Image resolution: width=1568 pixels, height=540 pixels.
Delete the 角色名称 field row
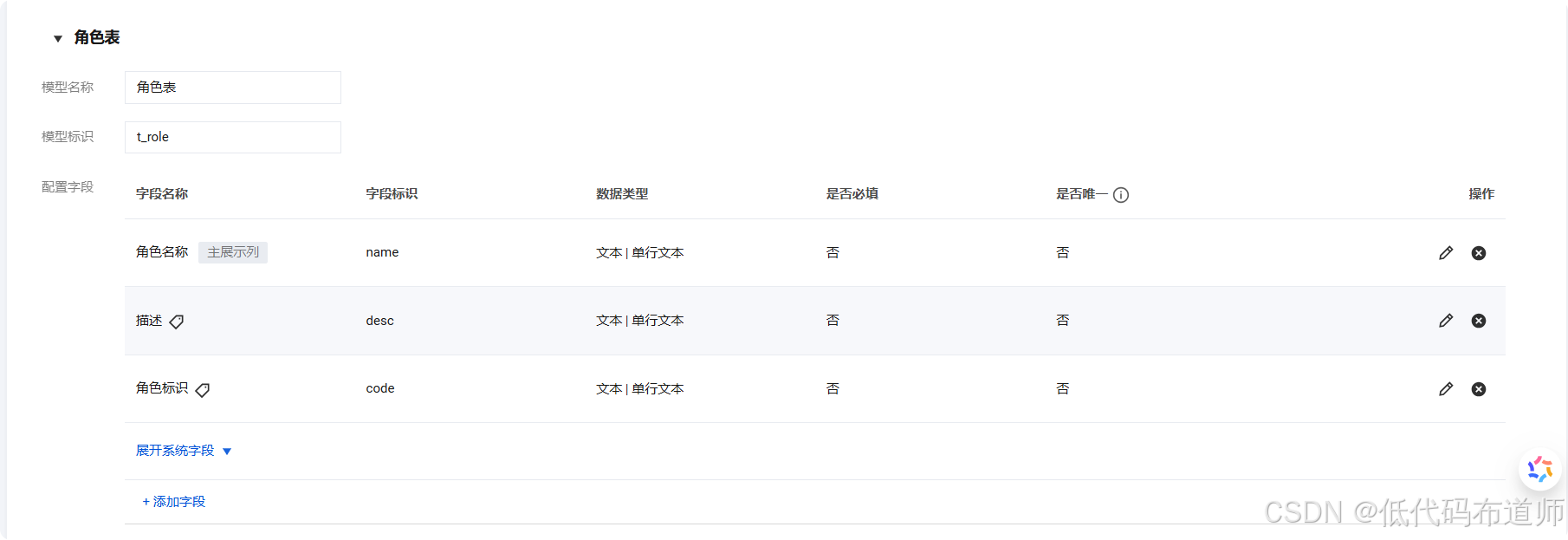tap(1479, 253)
